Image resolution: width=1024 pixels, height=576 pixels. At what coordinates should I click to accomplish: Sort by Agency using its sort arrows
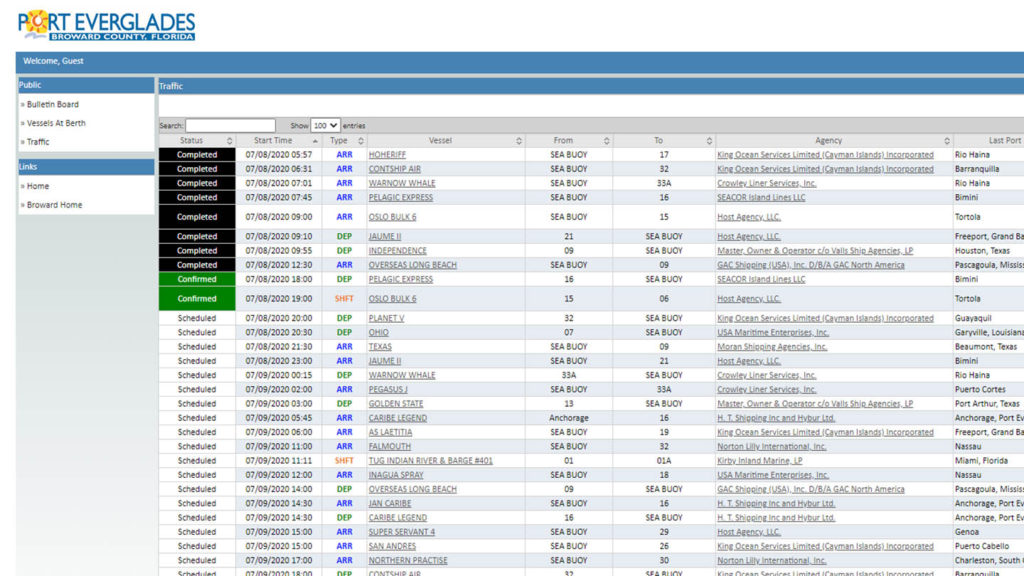946,141
